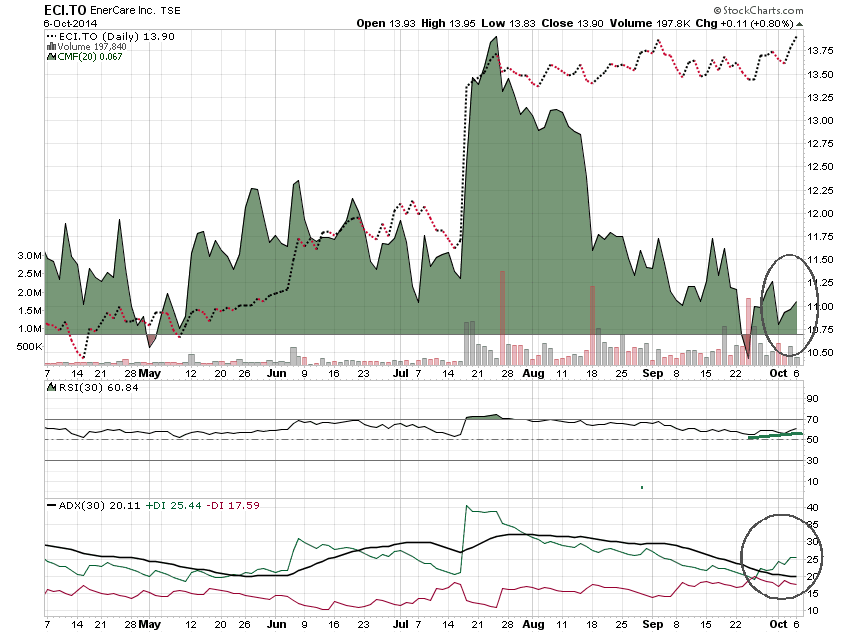
Task: Click the Oct label on the main chart axis
Action: click(778, 373)
